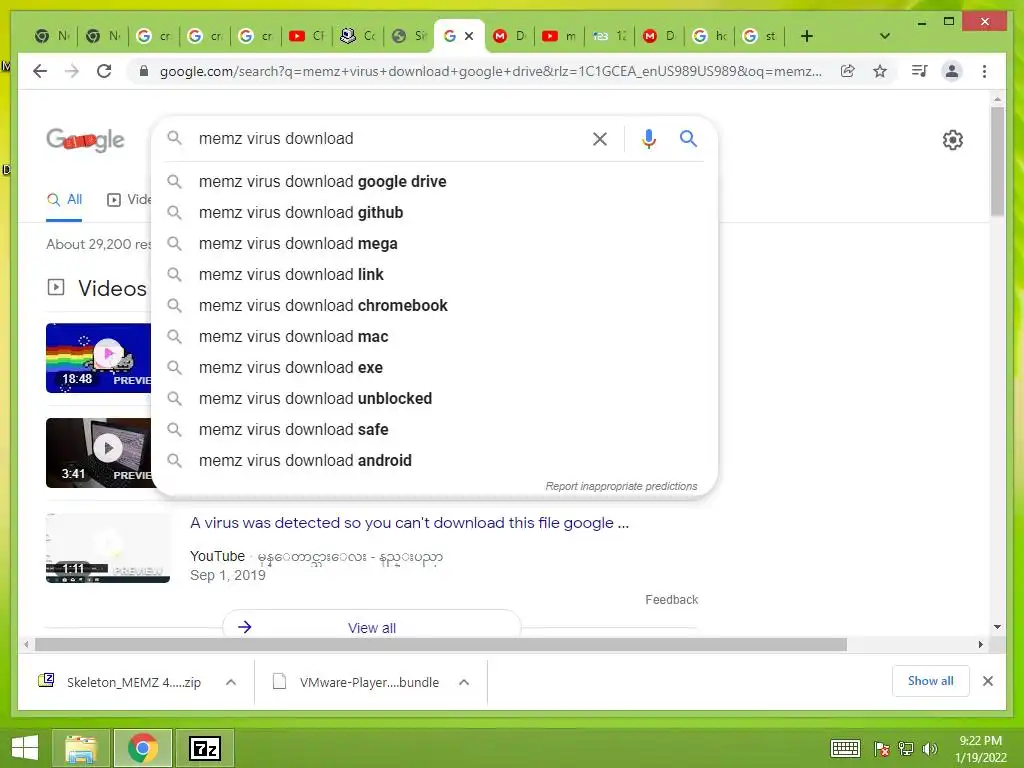1024x768 pixels.
Task: Click Chrome icon in taskbar
Action: point(143,748)
